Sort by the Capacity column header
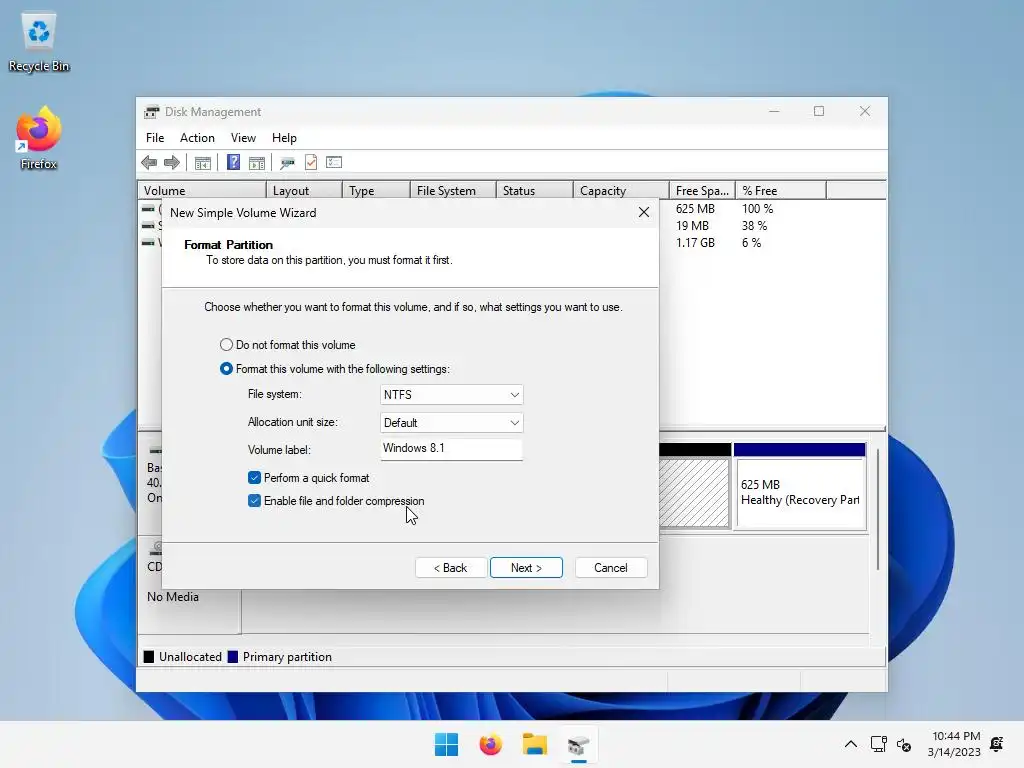This screenshot has height=768, width=1024. pos(620,191)
